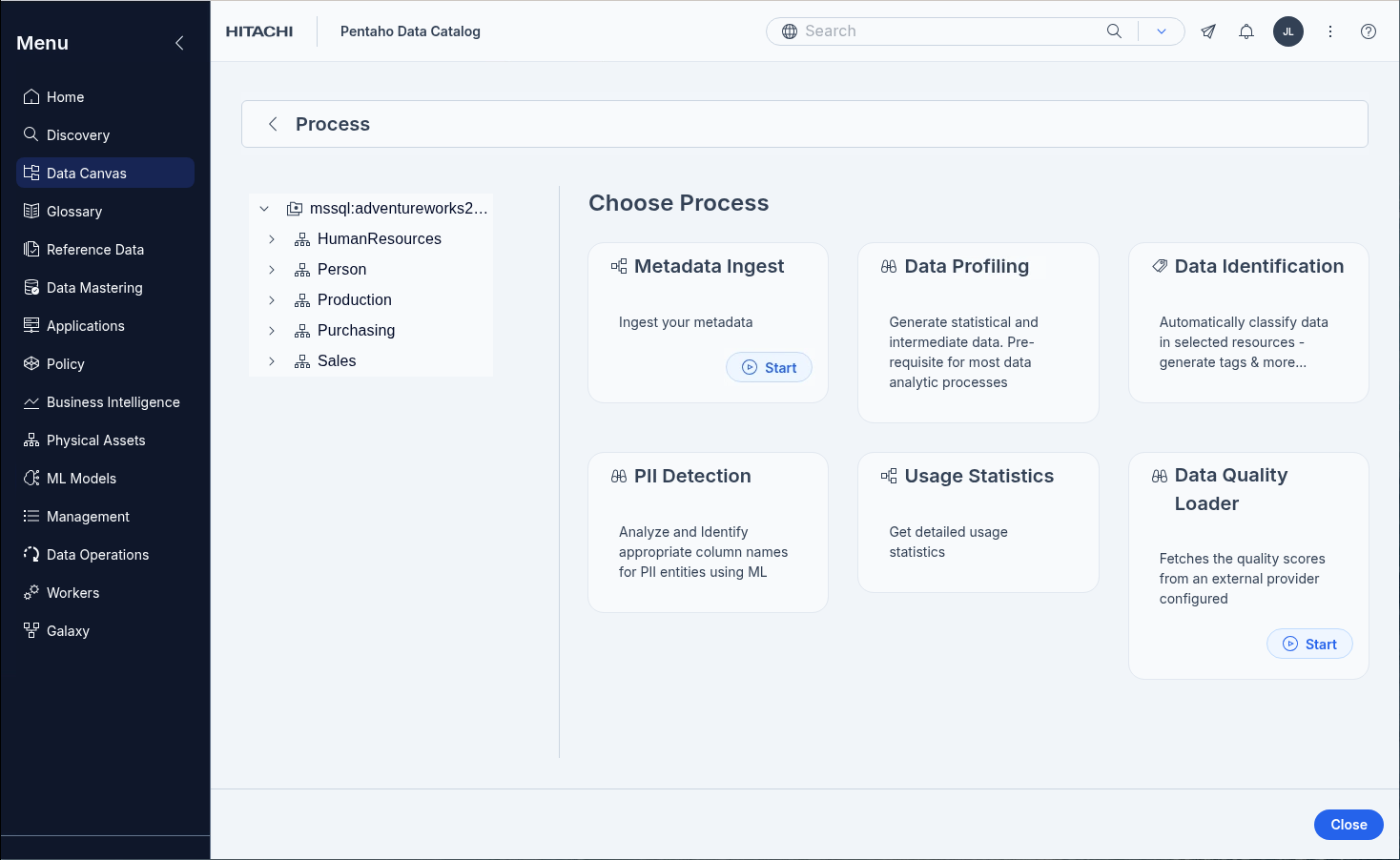Open the help question mark icon
This screenshot has width=1400, height=860.
pyautogui.click(x=1368, y=31)
